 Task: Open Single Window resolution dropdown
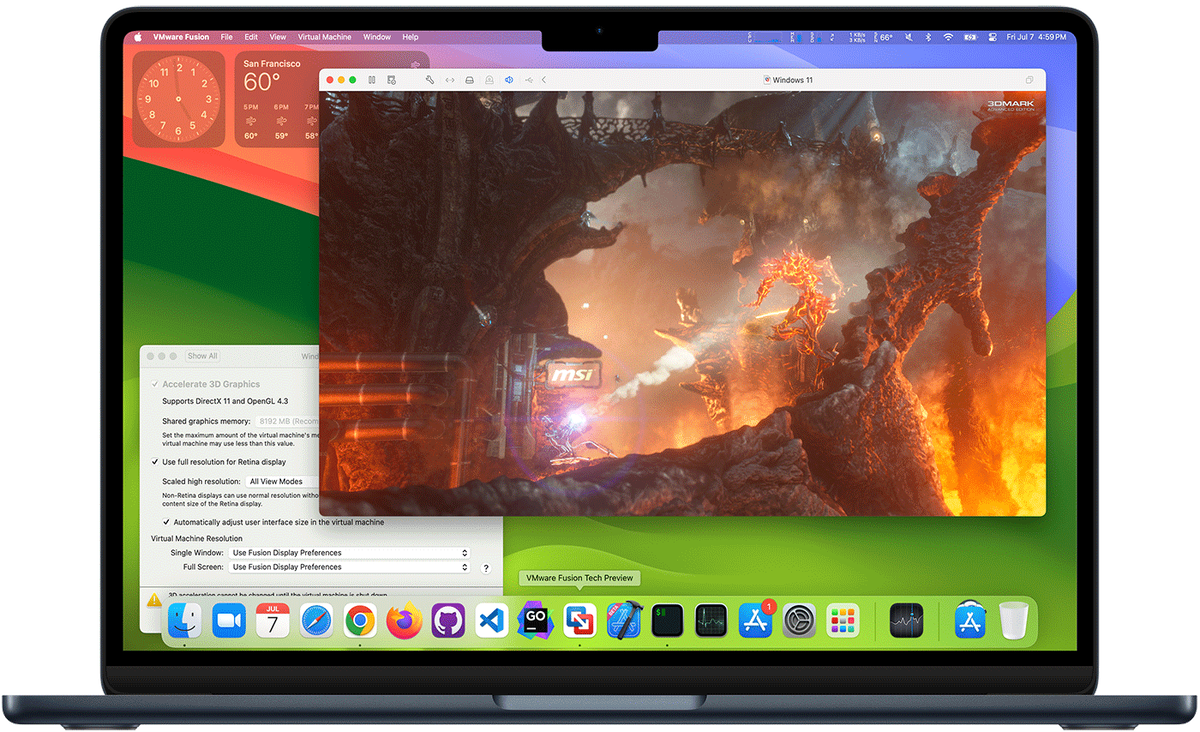349,552
